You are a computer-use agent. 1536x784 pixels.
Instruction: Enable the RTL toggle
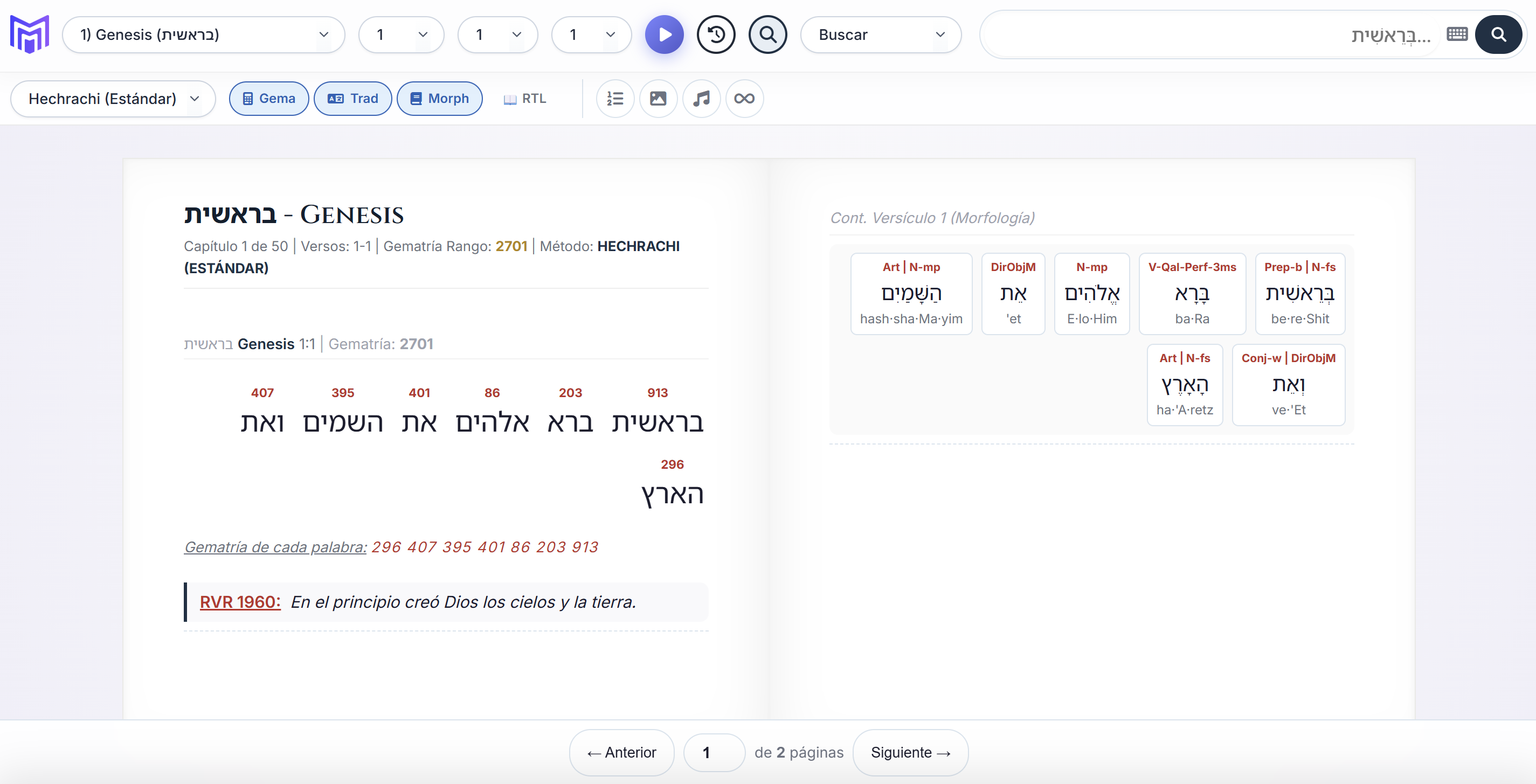525,99
